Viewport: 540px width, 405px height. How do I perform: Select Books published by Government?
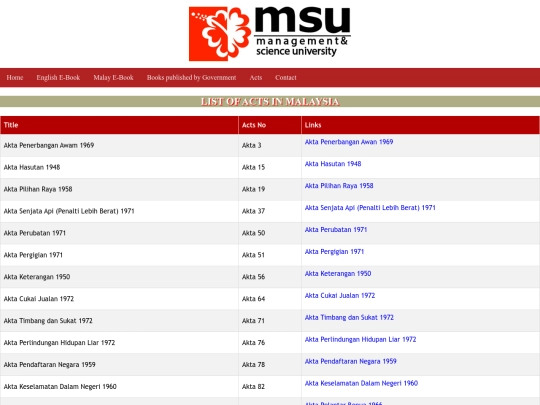[x=191, y=77]
